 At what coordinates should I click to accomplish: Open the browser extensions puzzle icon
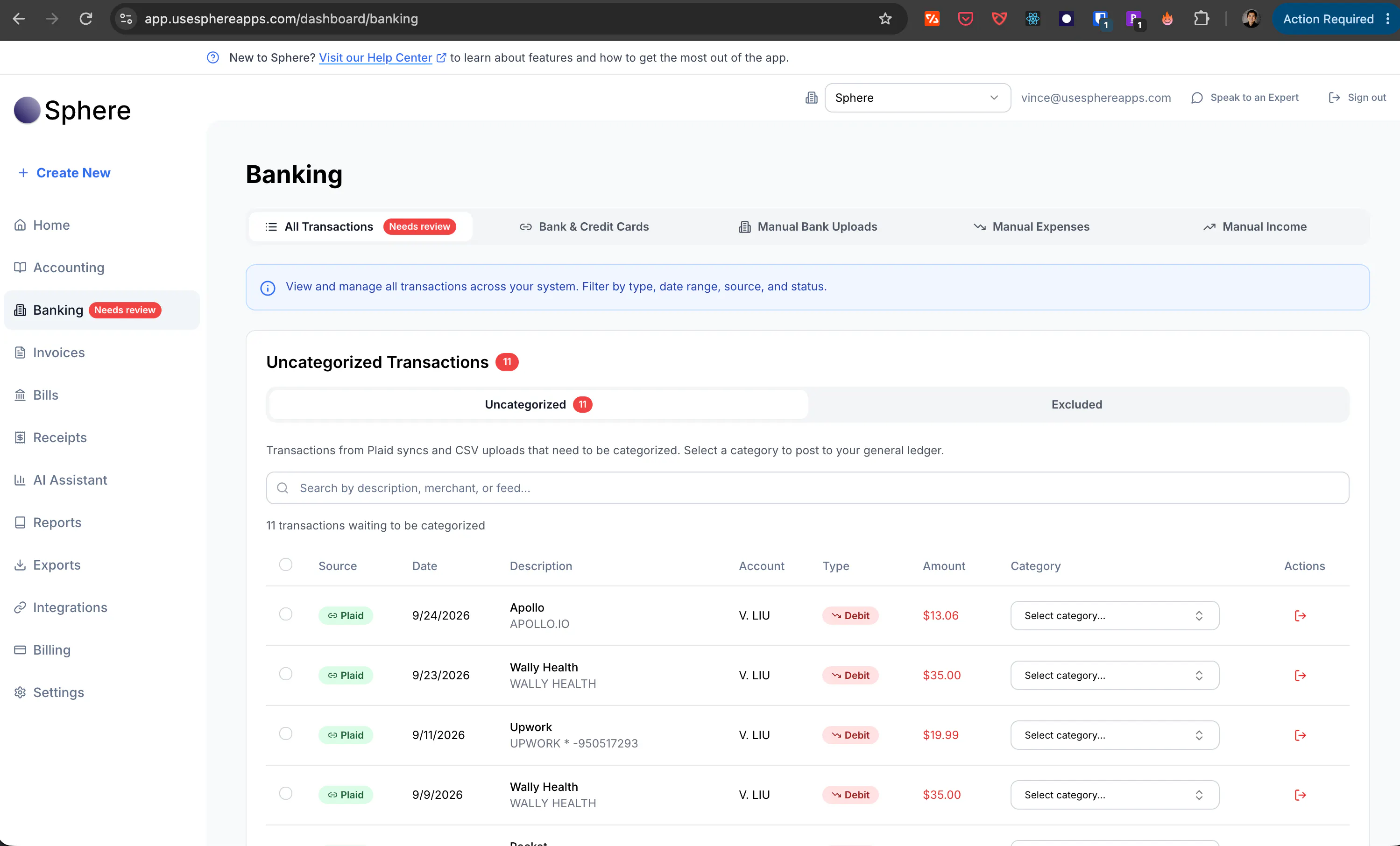point(1201,19)
